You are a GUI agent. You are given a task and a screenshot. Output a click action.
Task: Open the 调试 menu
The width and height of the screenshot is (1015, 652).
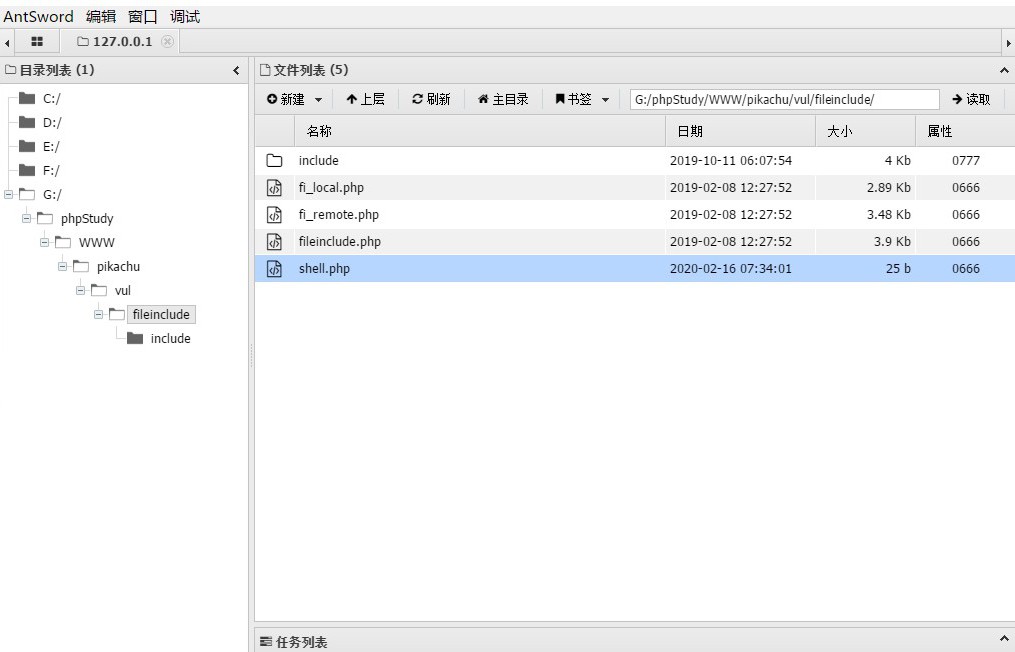[185, 16]
